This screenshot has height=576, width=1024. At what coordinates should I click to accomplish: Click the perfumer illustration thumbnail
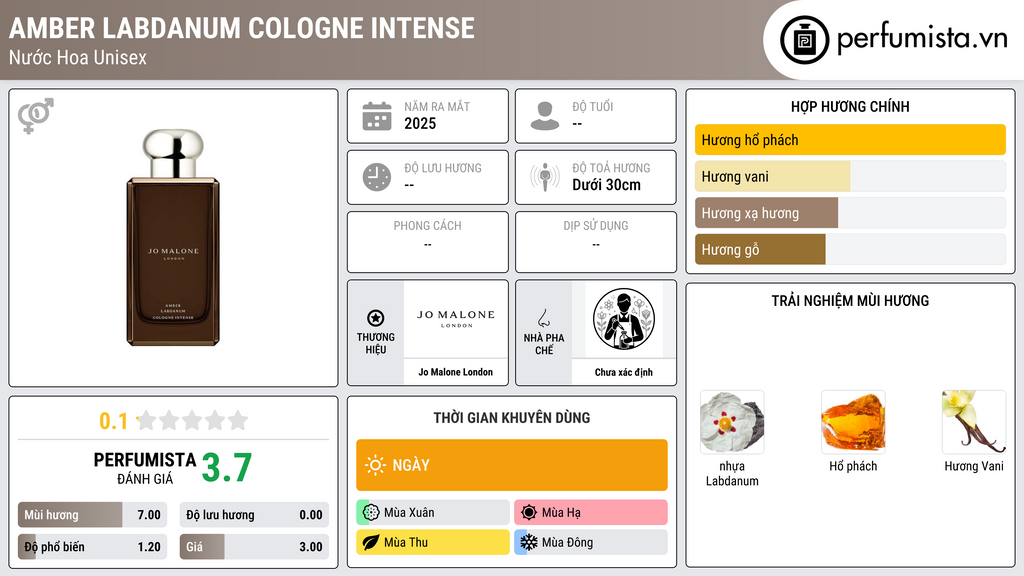click(x=624, y=319)
